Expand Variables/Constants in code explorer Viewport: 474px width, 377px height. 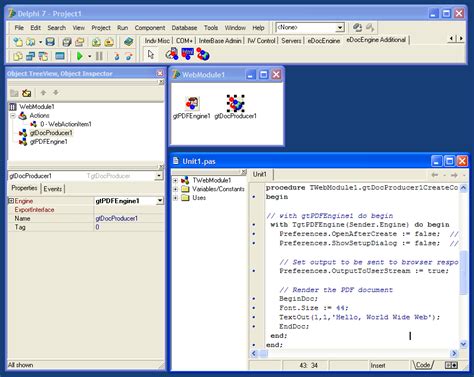click(x=175, y=189)
